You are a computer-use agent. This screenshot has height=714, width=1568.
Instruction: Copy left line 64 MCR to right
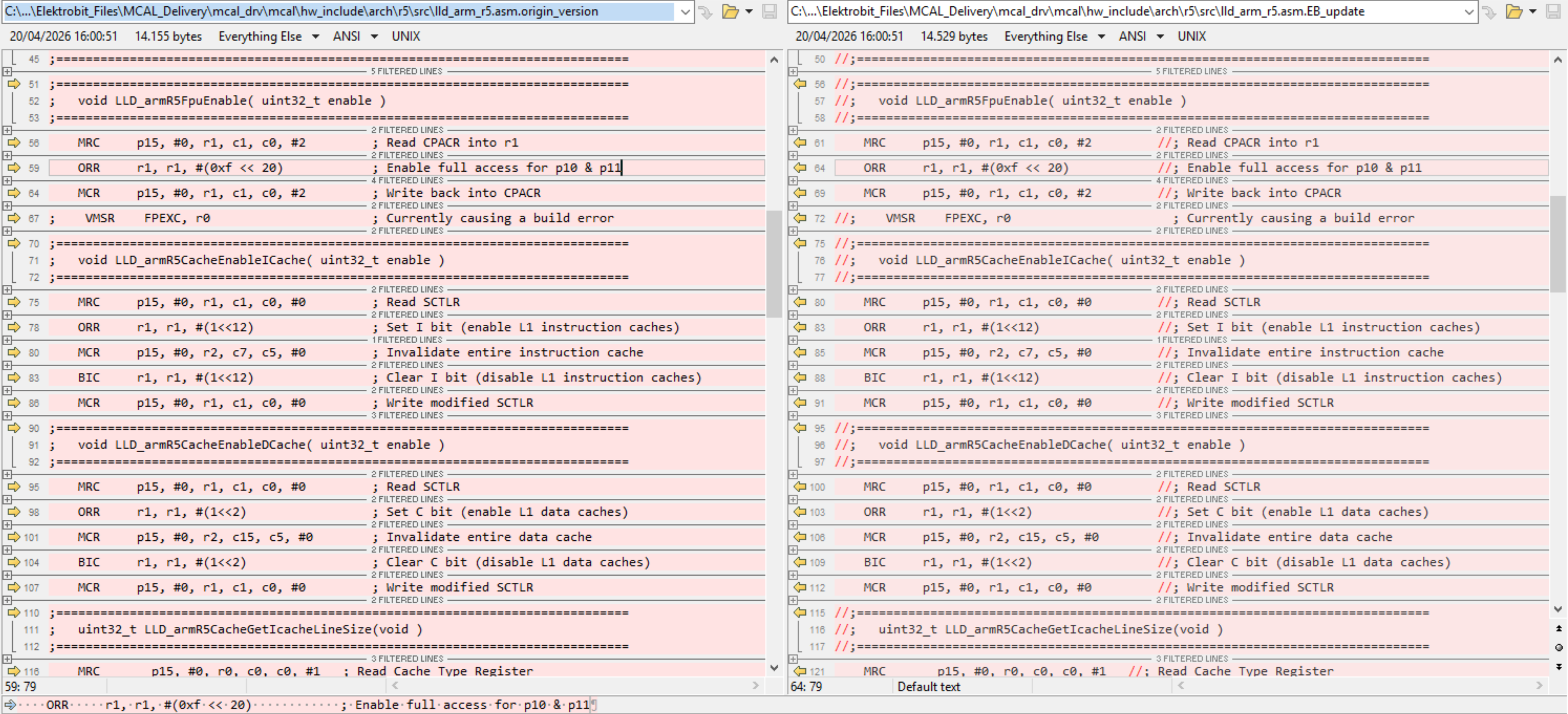[13, 193]
